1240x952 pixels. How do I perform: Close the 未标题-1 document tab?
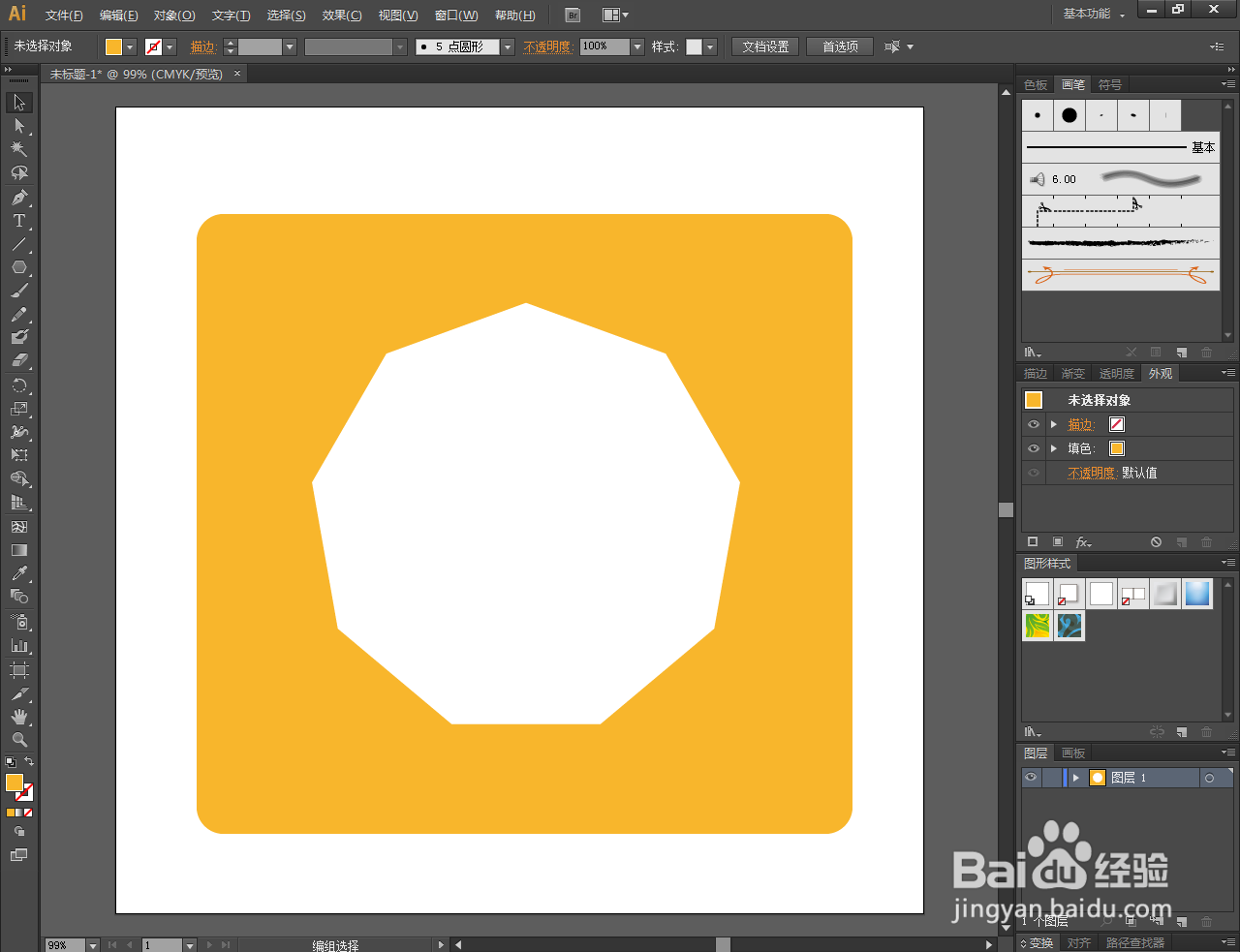[x=237, y=74]
